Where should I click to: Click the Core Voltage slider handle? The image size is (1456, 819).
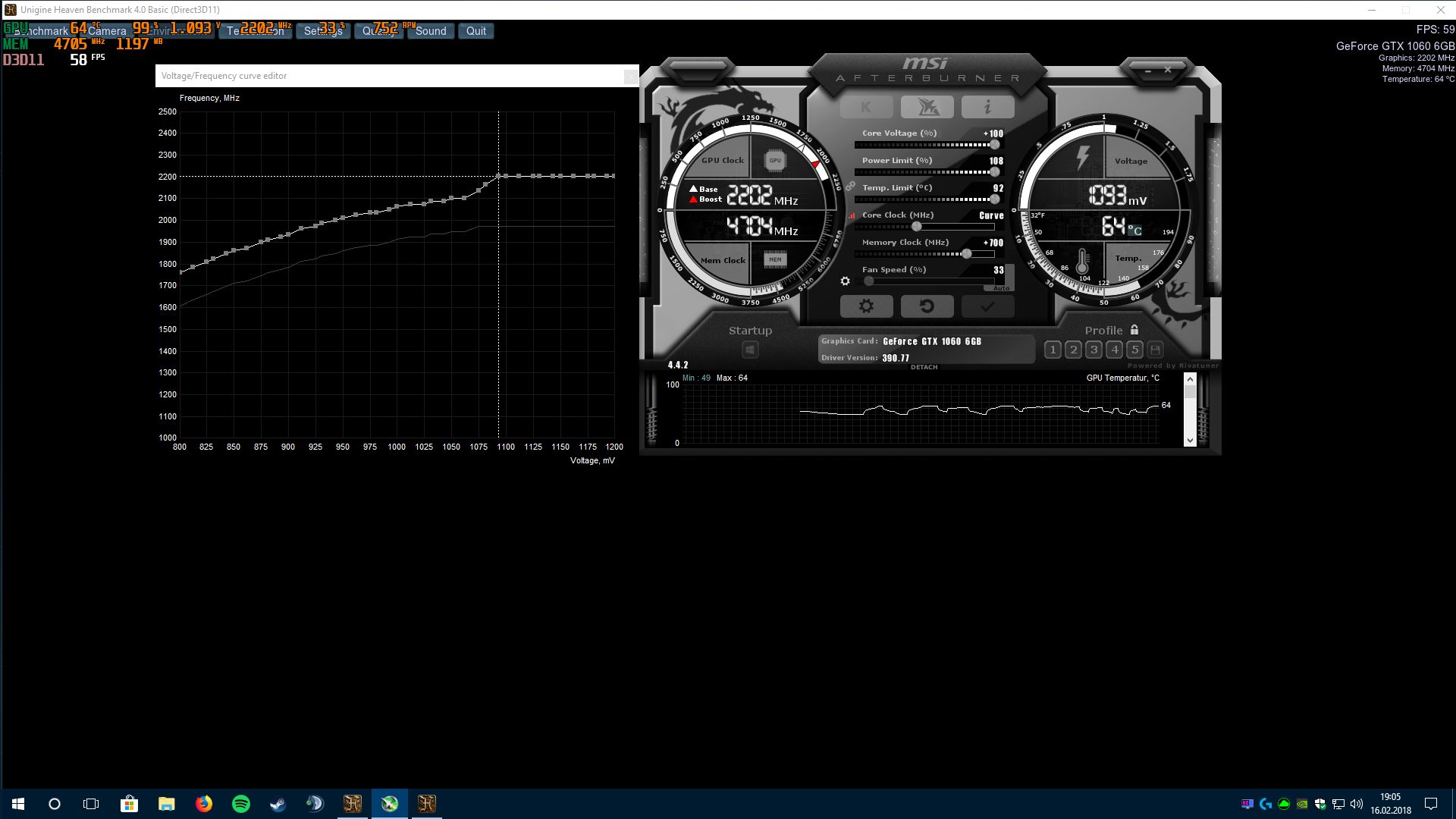(994, 145)
